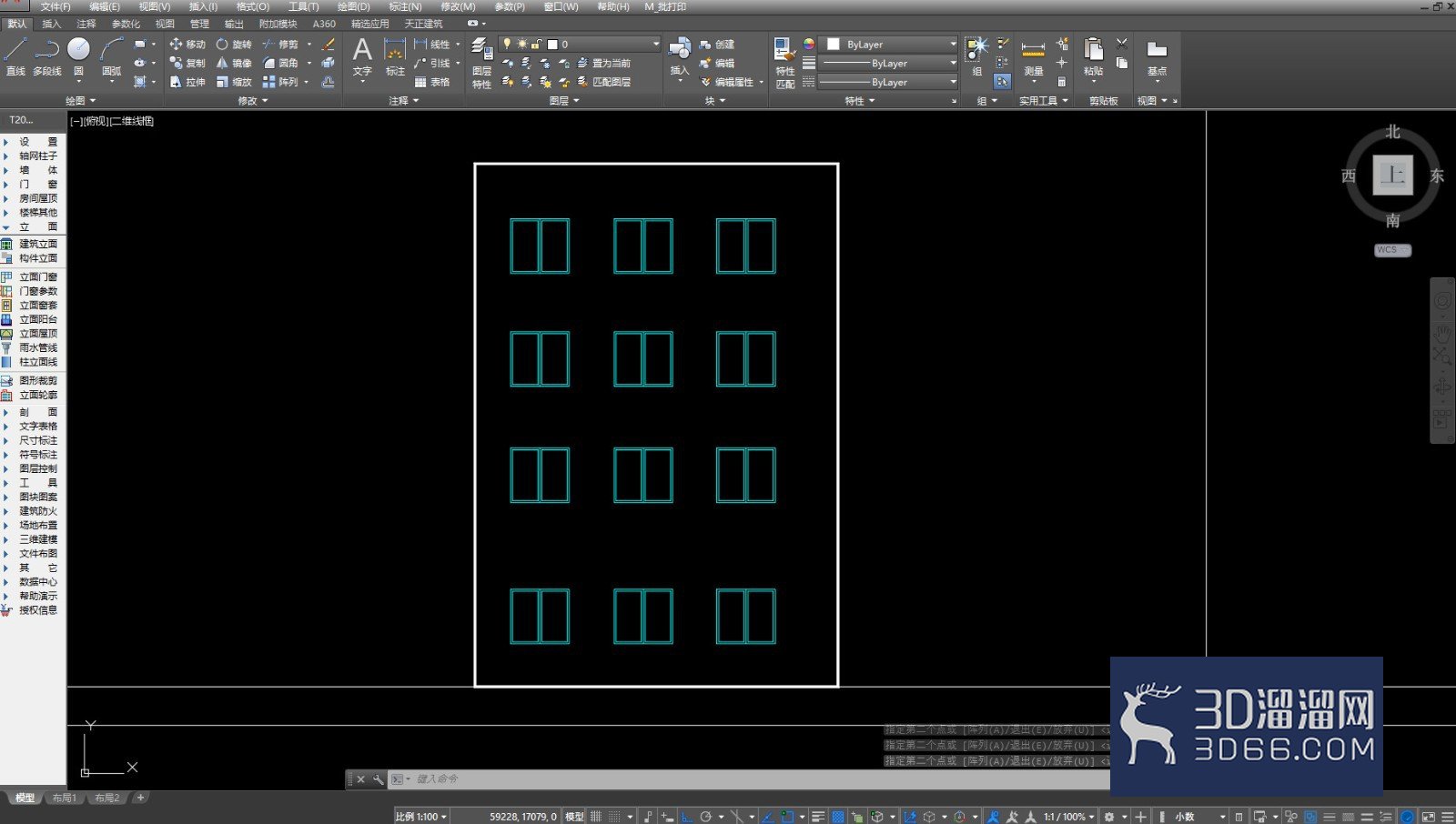Open the 比例 1:100 scale dropdown

tap(421, 816)
